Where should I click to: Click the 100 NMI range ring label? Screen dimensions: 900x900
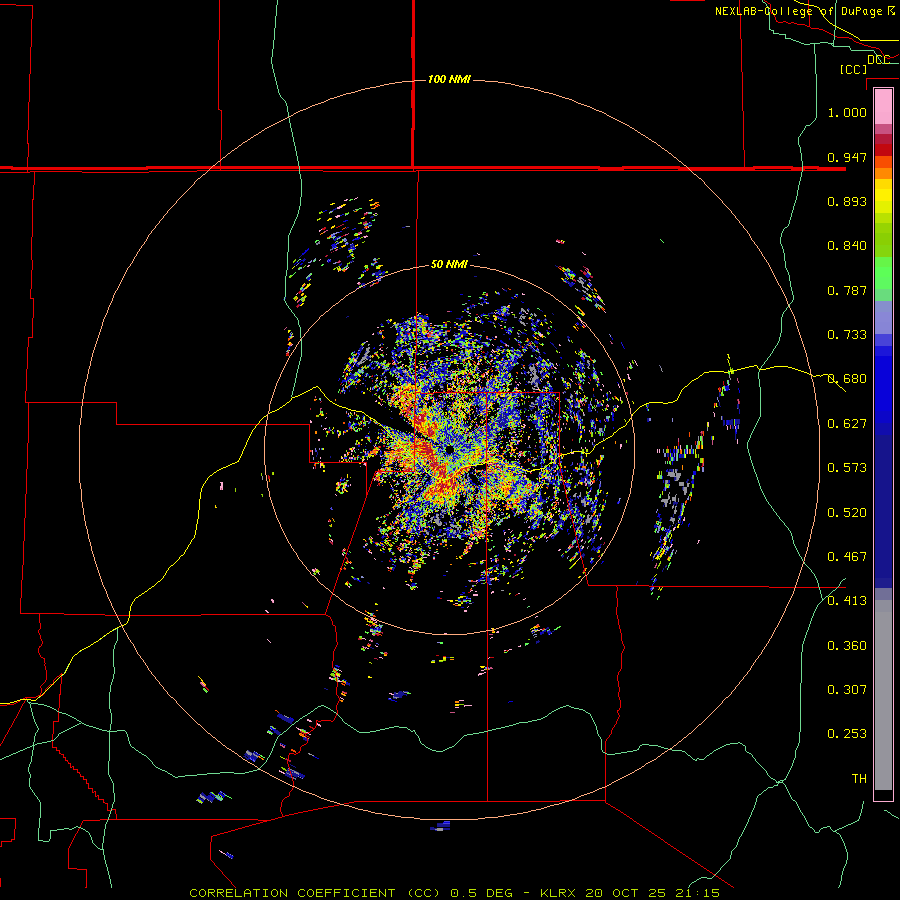449,79
